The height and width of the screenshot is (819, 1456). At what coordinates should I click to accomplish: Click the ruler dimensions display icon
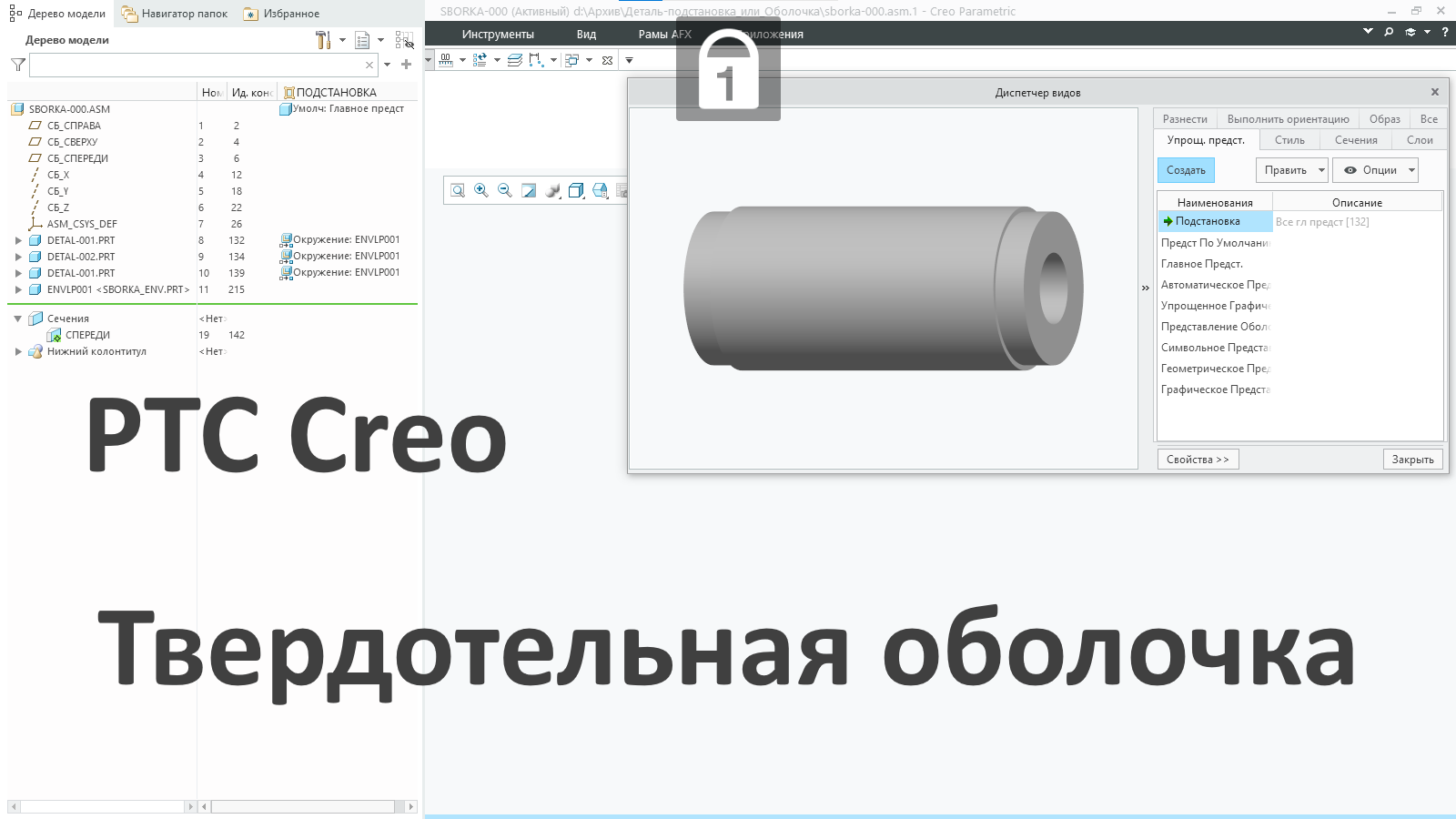(x=446, y=60)
